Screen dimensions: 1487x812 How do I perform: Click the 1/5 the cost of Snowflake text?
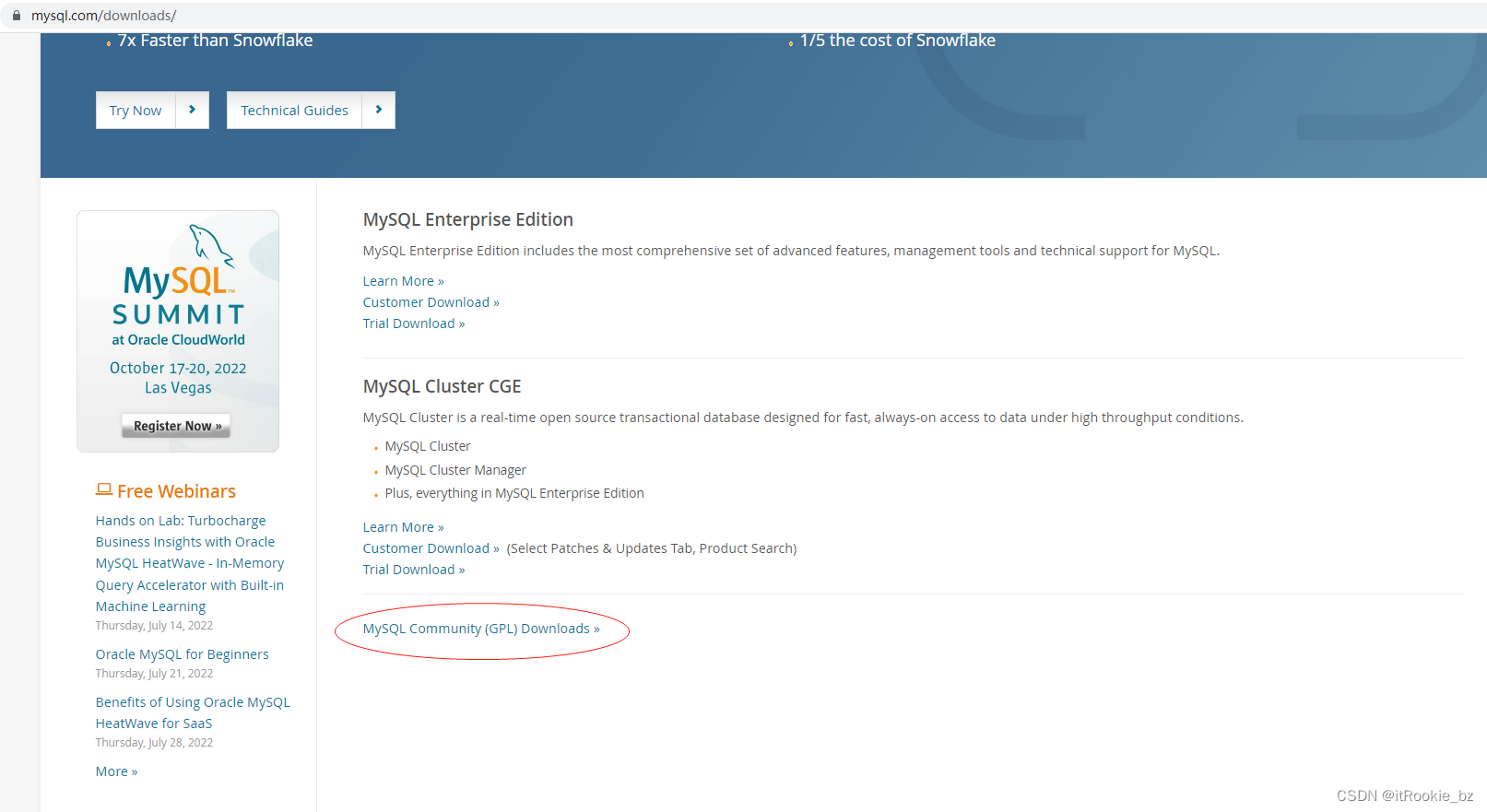coord(898,41)
